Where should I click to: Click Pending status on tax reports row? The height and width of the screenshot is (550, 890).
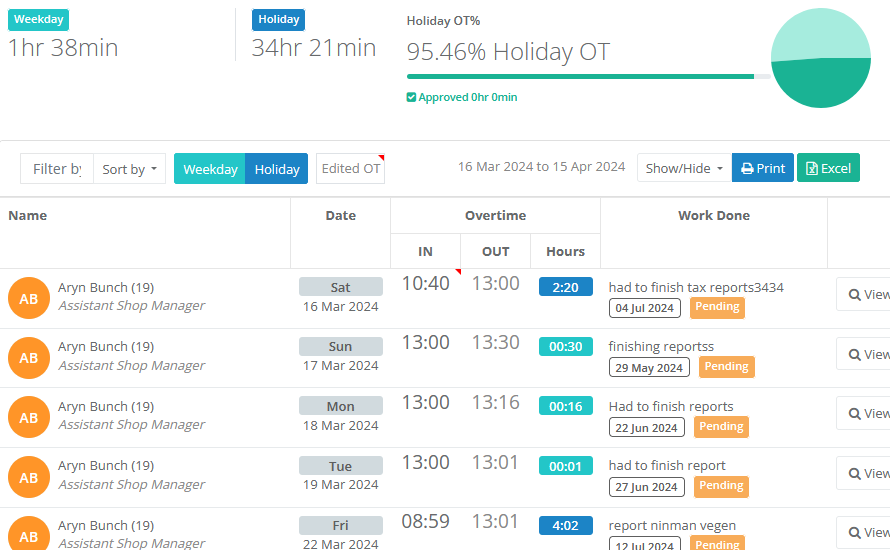coord(717,307)
